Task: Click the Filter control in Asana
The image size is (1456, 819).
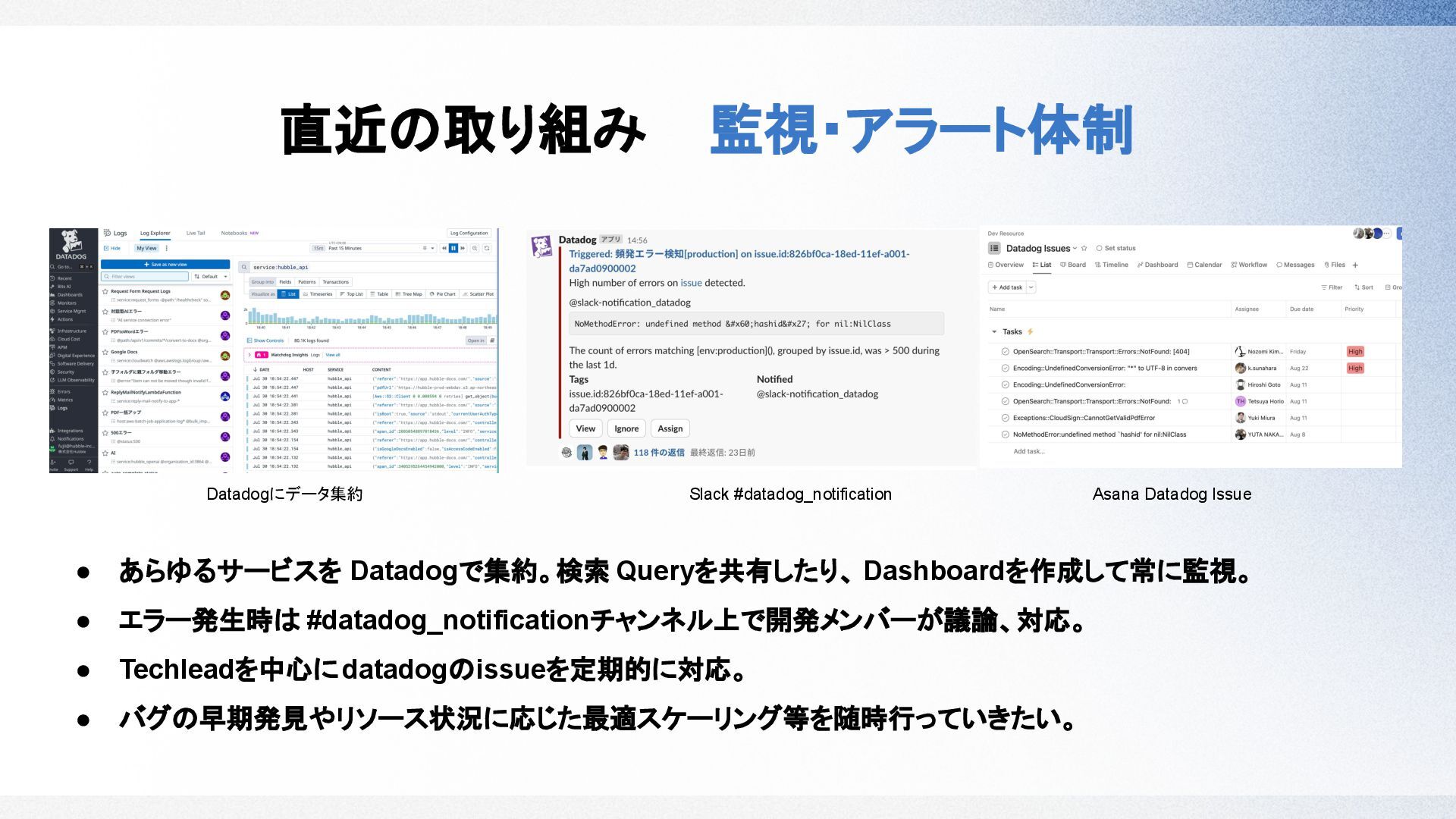Action: point(1332,287)
